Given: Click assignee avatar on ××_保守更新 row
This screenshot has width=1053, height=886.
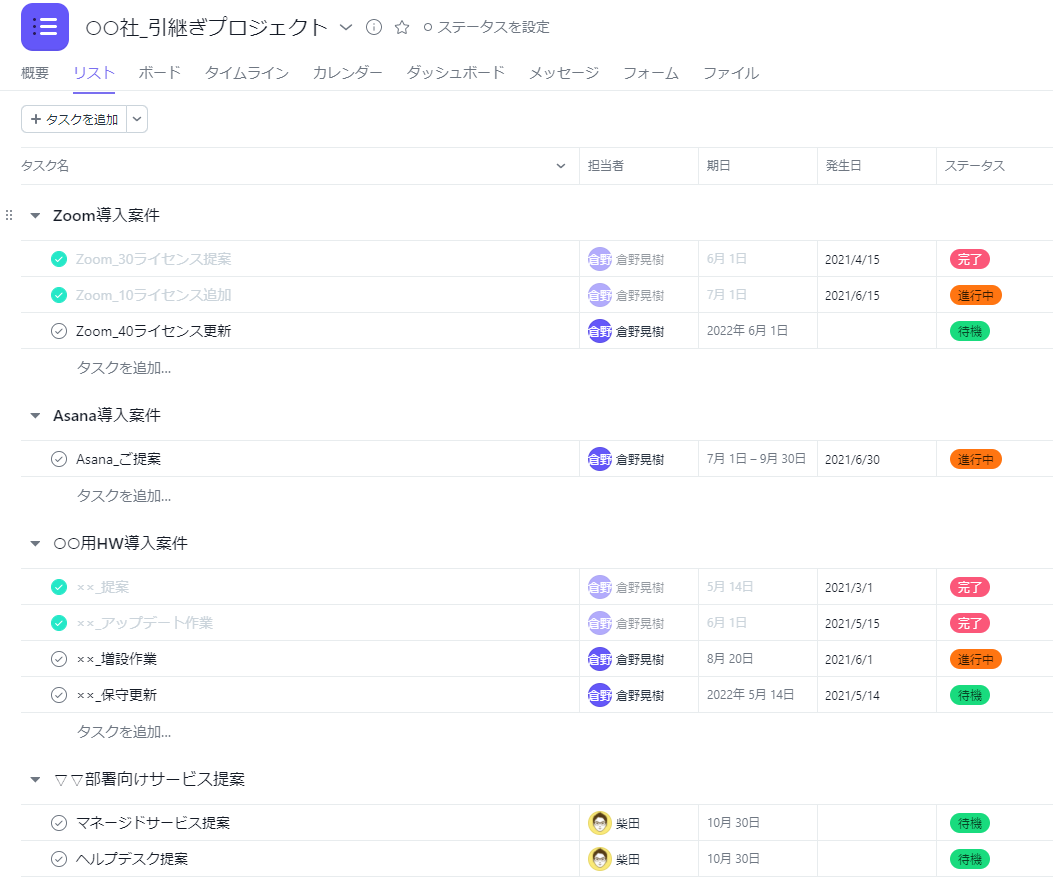Looking at the screenshot, I should click(600, 695).
